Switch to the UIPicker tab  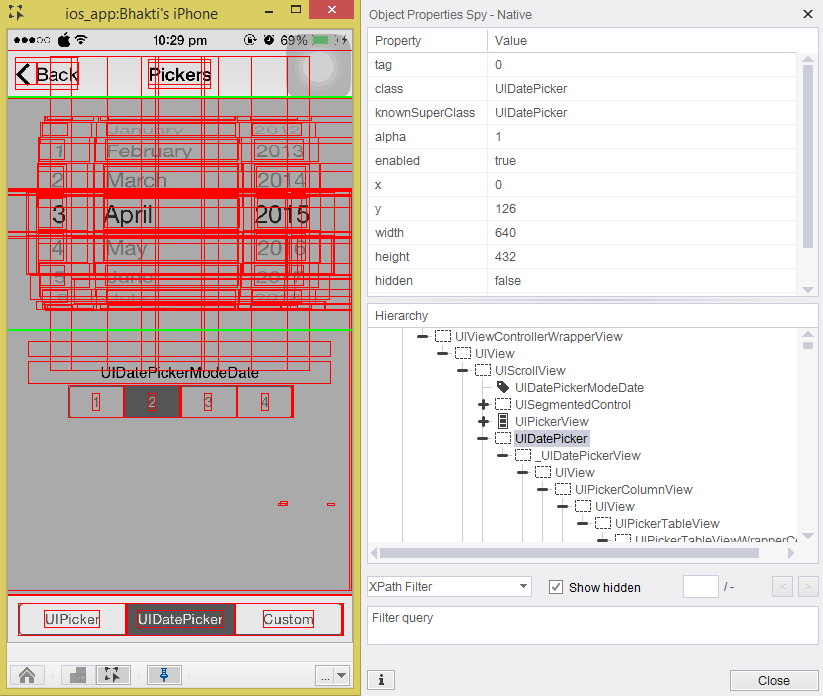(72, 619)
